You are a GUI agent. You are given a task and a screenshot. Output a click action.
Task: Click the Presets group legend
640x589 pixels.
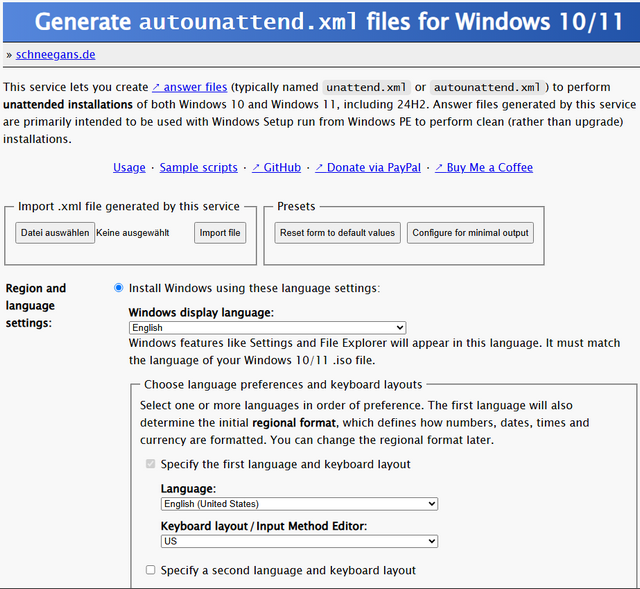click(x=296, y=207)
